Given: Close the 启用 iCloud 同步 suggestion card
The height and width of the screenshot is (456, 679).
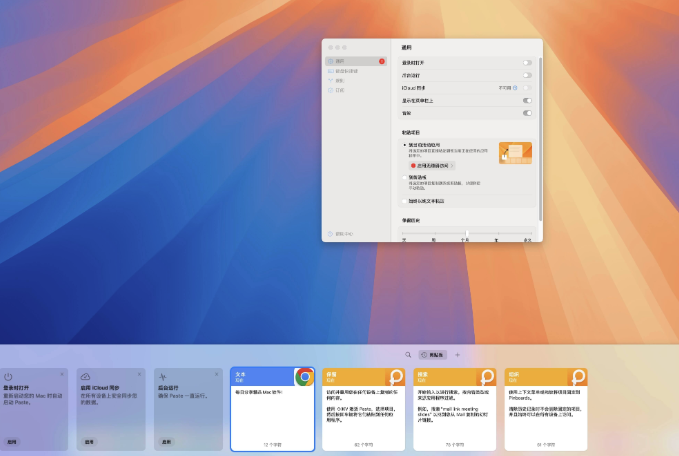Looking at the screenshot, I should tap(139, 374).
